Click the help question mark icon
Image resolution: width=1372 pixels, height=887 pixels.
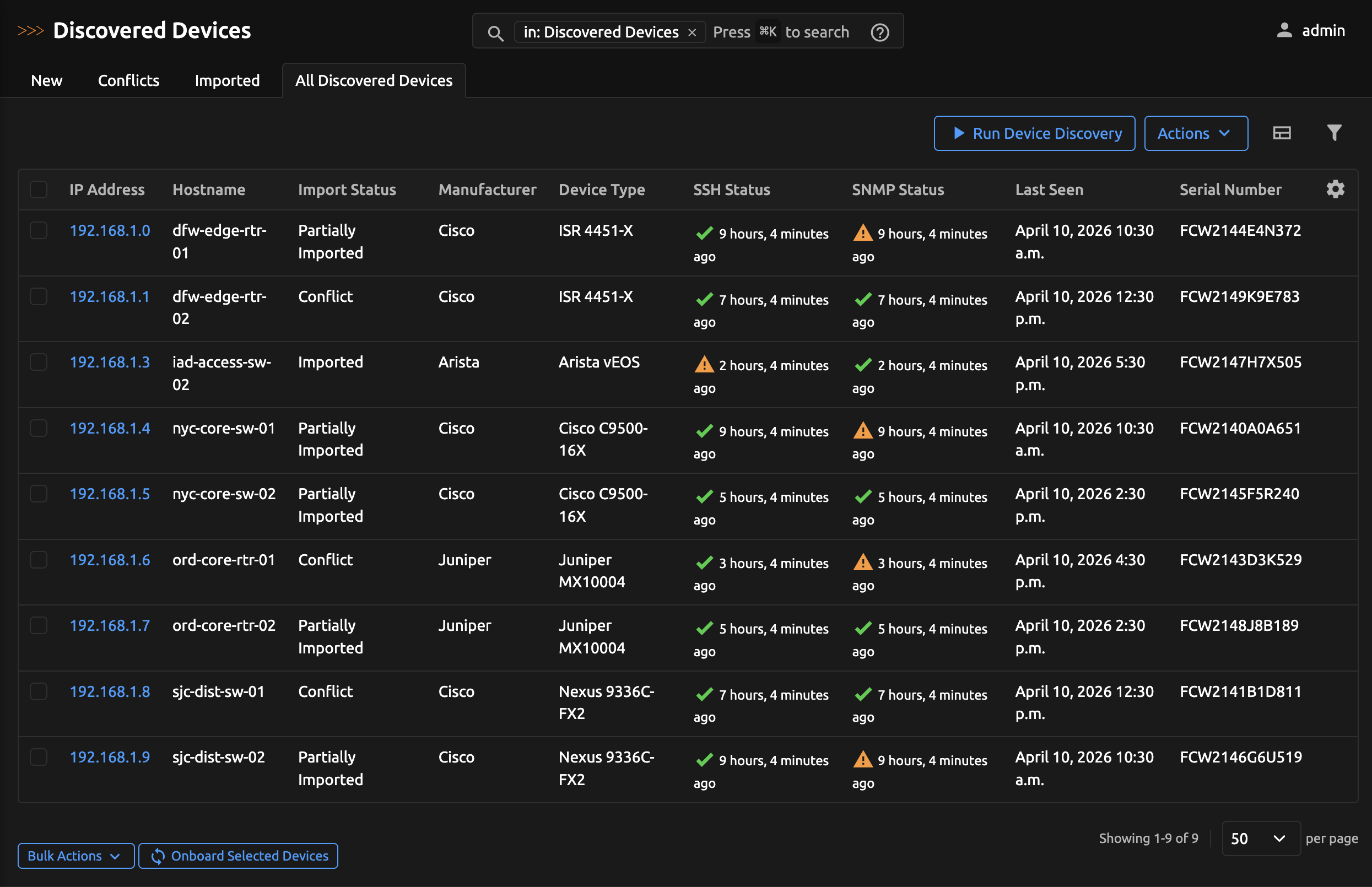[x=879, y=33]
